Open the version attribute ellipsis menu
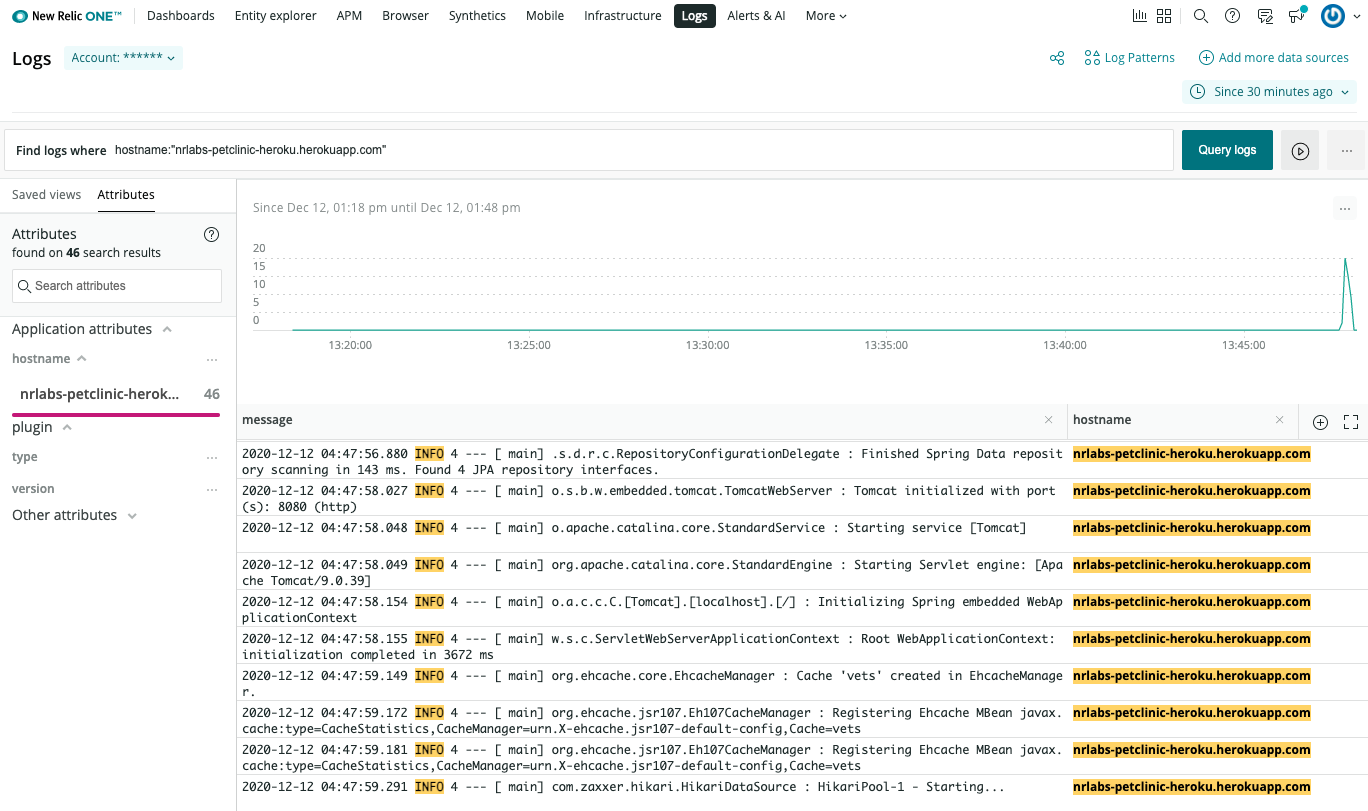Image resolution: width=1368 pixels, height=811 pixels. point(211,490)
